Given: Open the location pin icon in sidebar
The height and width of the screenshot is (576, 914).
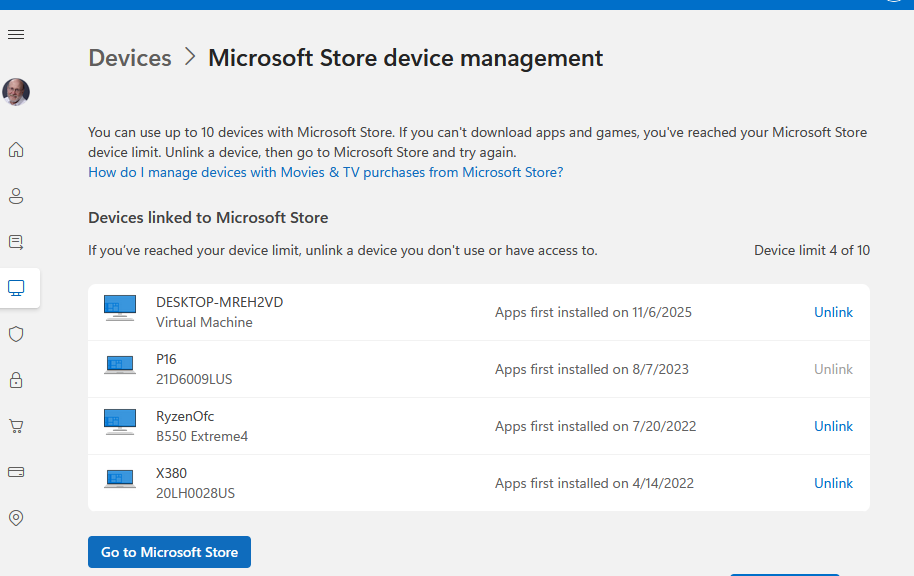Looking at the screenshot, I should pos(16,518).
